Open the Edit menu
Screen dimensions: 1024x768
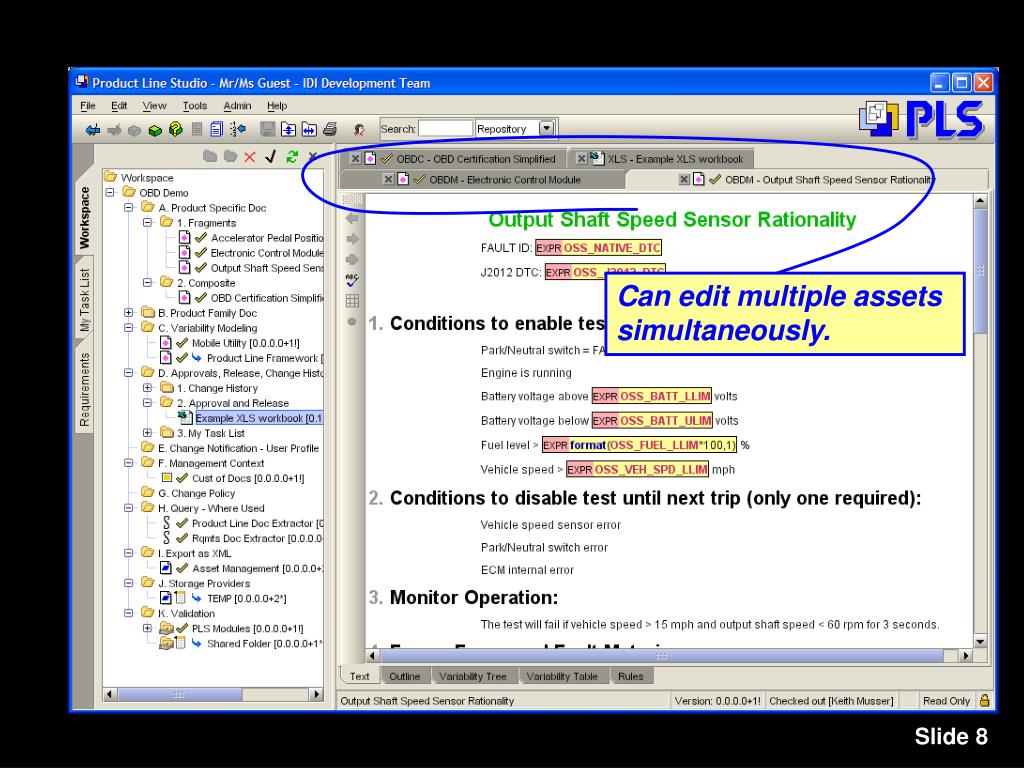click(119, 106)
